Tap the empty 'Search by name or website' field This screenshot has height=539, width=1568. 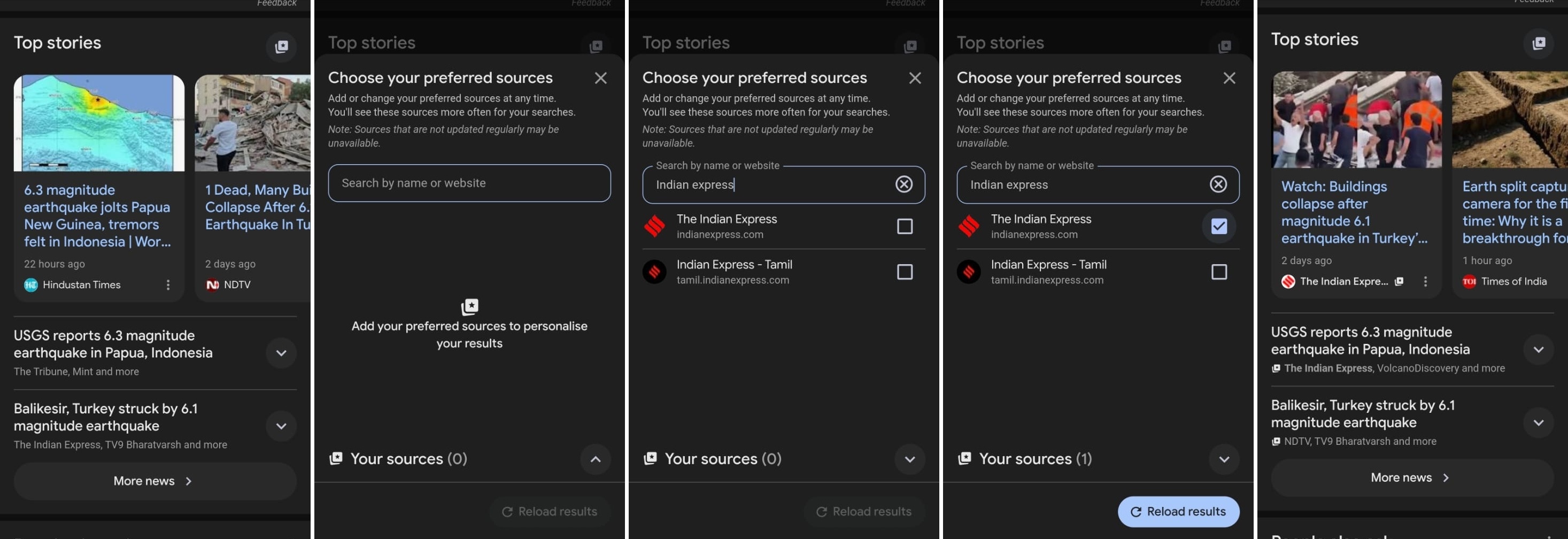tap(469, 183)
